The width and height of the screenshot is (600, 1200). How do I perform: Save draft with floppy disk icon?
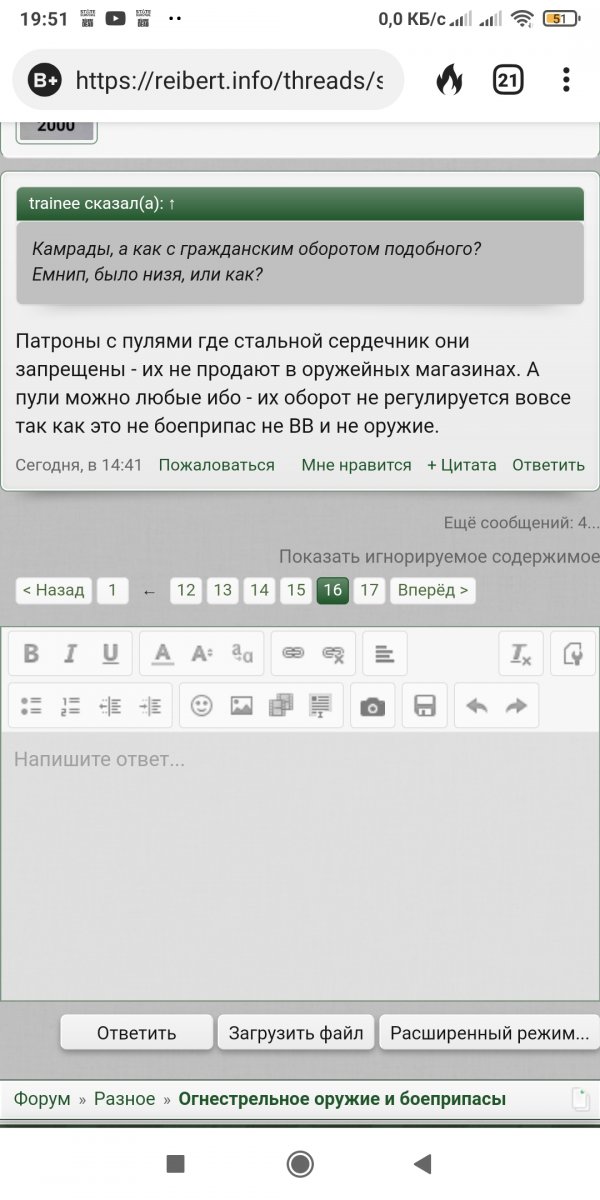point(425,706)
